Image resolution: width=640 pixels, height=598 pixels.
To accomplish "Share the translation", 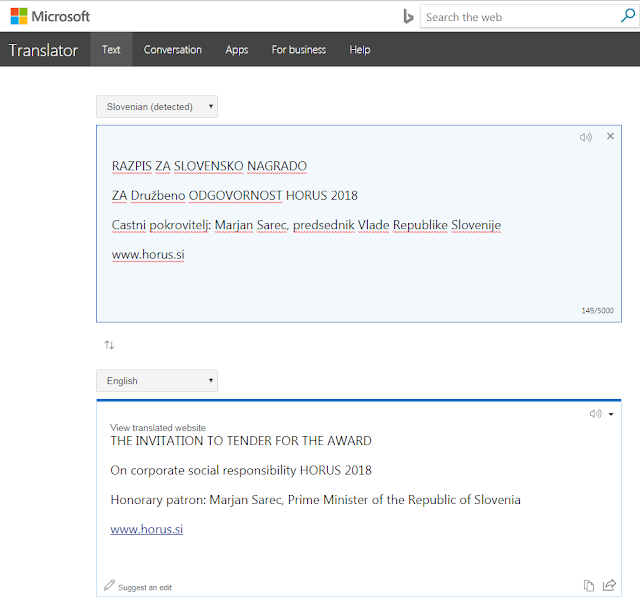I will coord(609,585).
